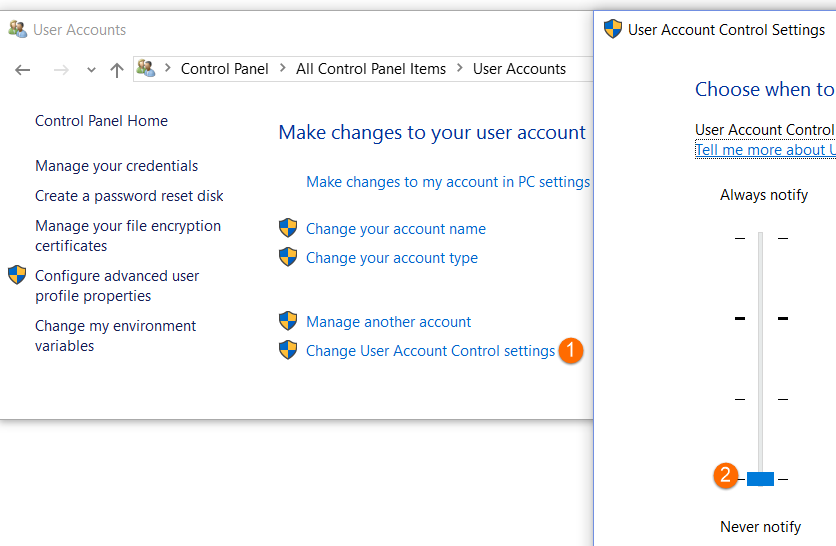Open Tell me more about UAC link
This screenshot has height=546, width=836.
click(x=765, y=150)
